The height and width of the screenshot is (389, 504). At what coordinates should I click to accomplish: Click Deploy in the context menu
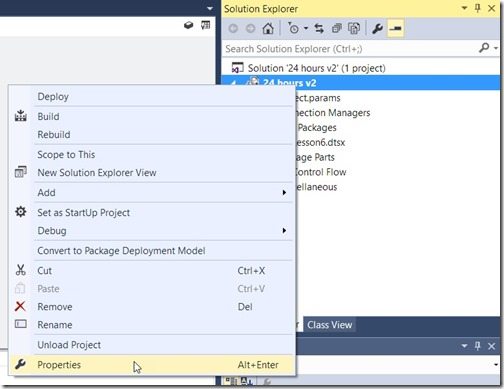pos(53,97)
